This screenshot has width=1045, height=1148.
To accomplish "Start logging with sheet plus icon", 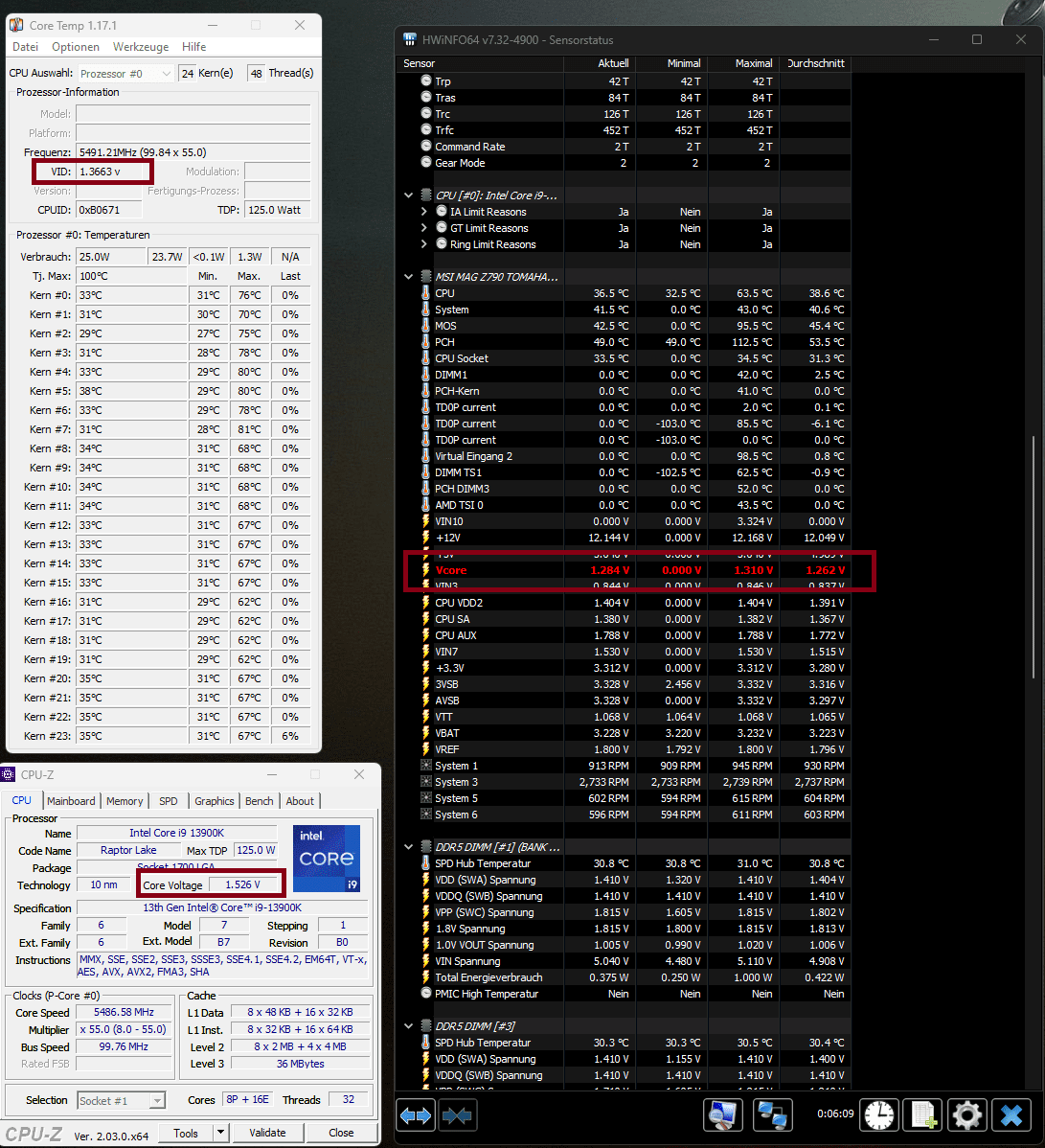I will point(922,1115).
